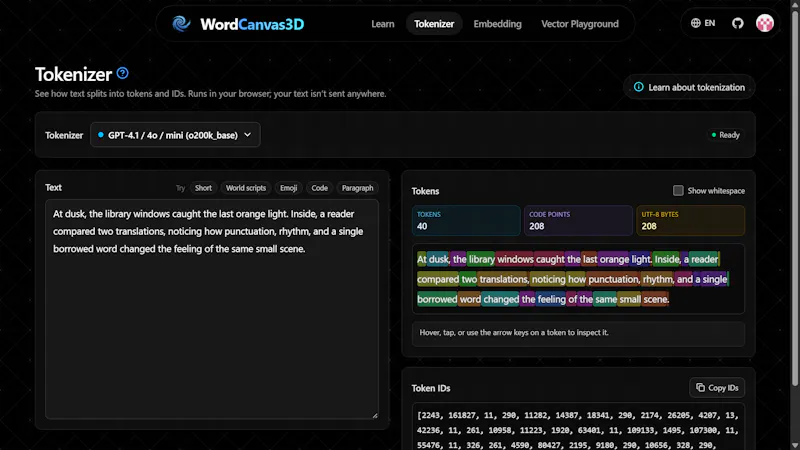The height and width of the screenshot is (450, 800).
Task: Click the WordCanvas3D swirl logo icon
Action: tap(181, 23)
